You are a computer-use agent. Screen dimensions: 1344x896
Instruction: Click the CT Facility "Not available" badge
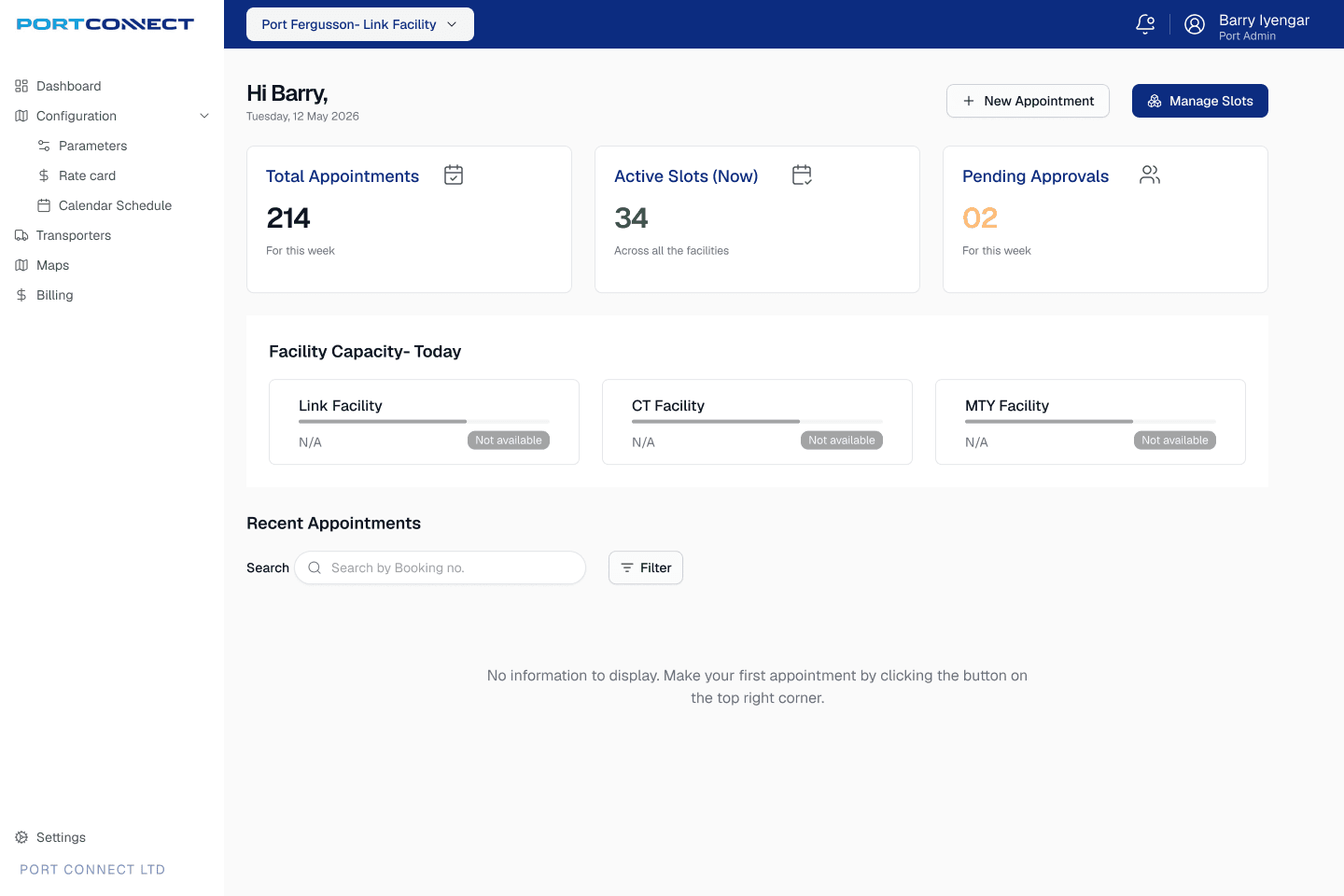coord(842,441)
